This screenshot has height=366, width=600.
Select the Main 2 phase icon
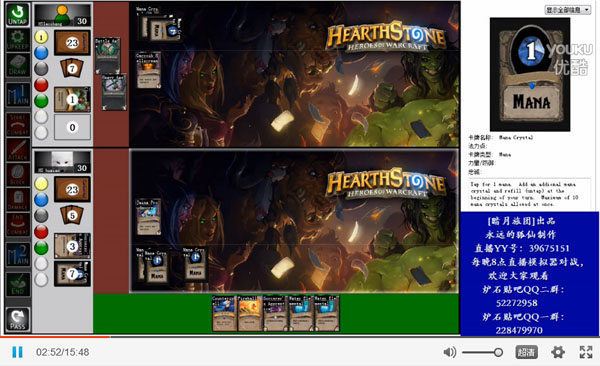click(x=18, y=255)
